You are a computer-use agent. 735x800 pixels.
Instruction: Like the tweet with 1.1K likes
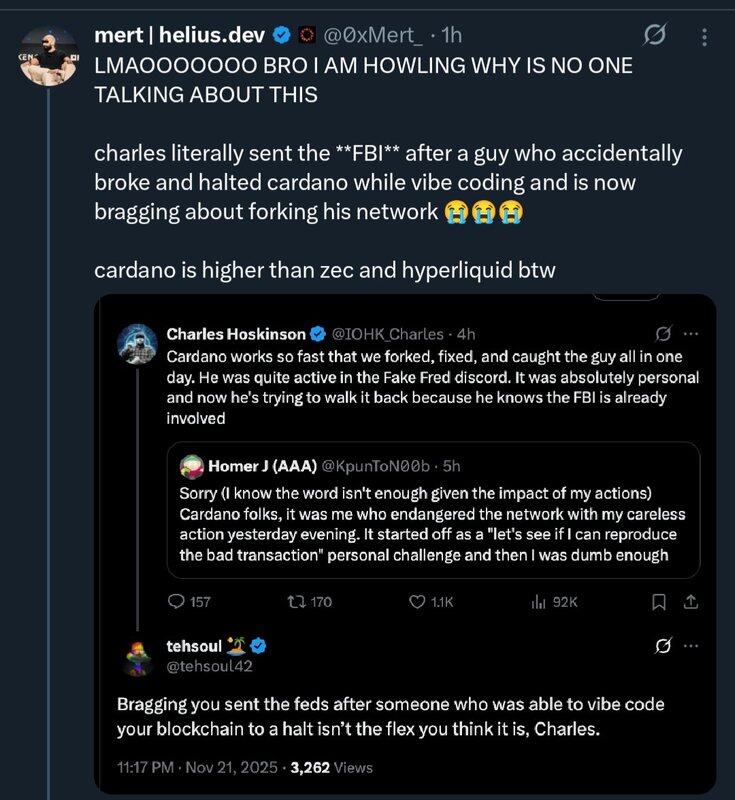tap(419, 601)
